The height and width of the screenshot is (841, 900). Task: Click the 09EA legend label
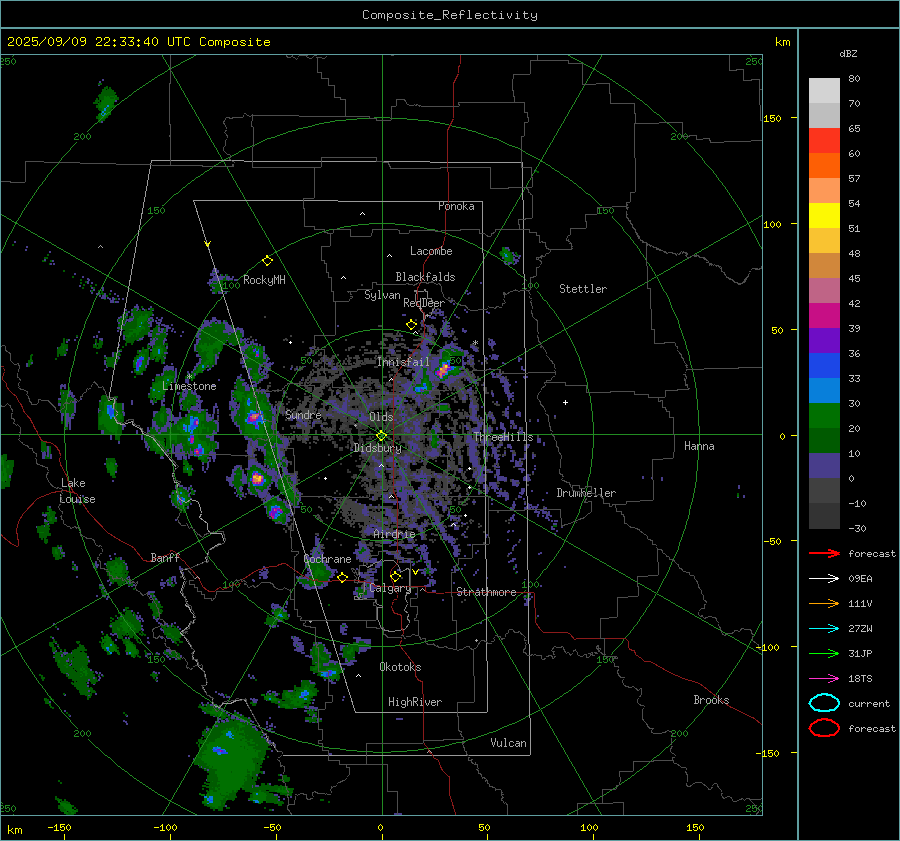pyautogui.click(x=860, y=579)
